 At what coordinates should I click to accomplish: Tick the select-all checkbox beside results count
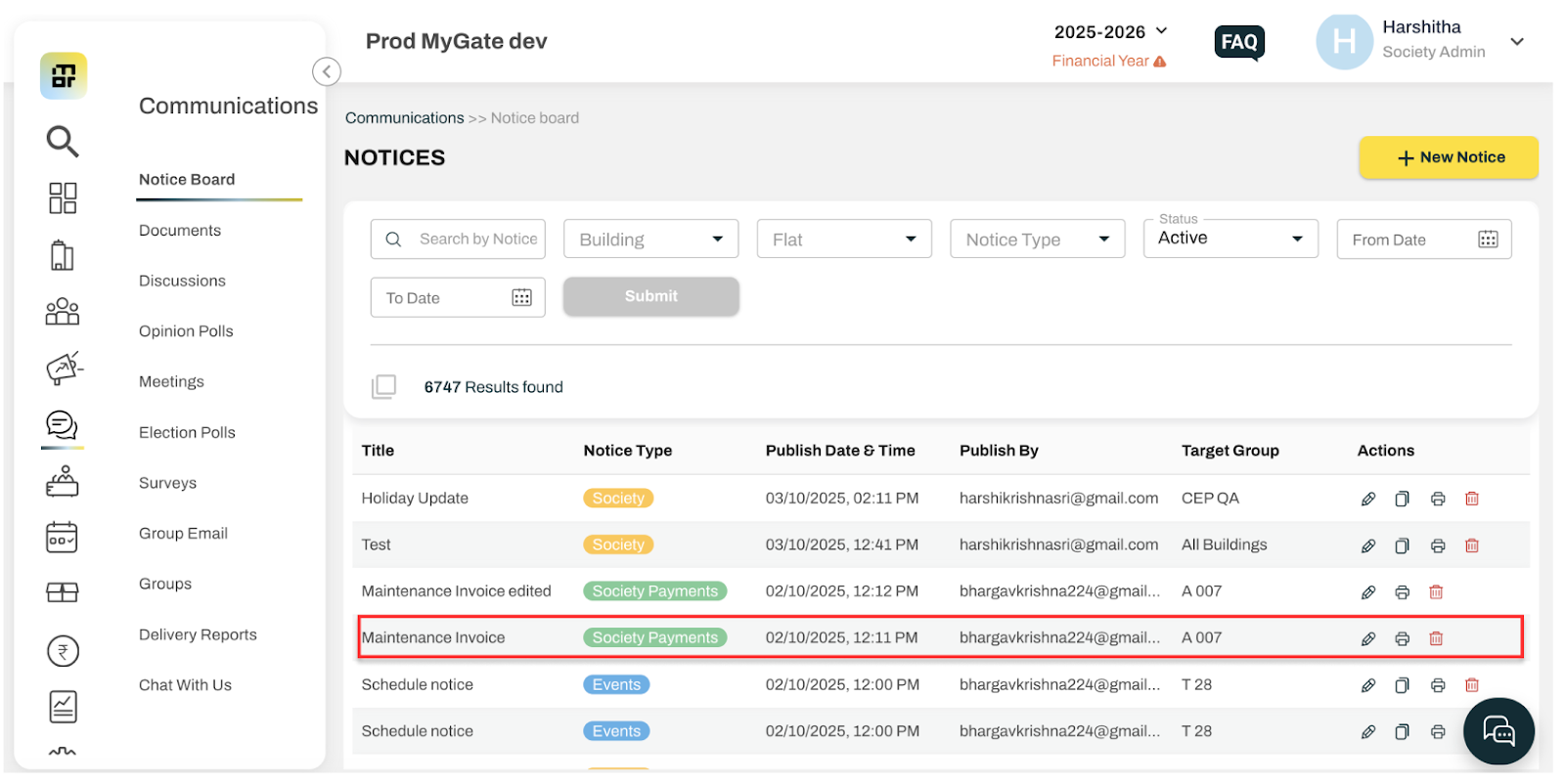click(383, 386)
